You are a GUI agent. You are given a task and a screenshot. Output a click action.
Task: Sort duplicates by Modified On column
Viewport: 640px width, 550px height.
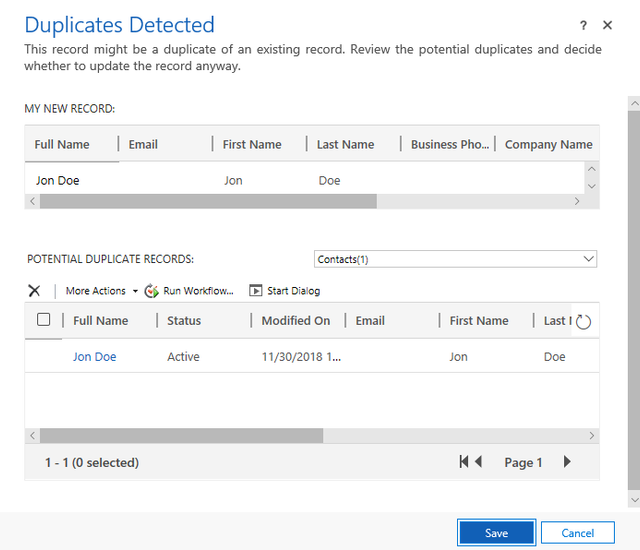295,321
